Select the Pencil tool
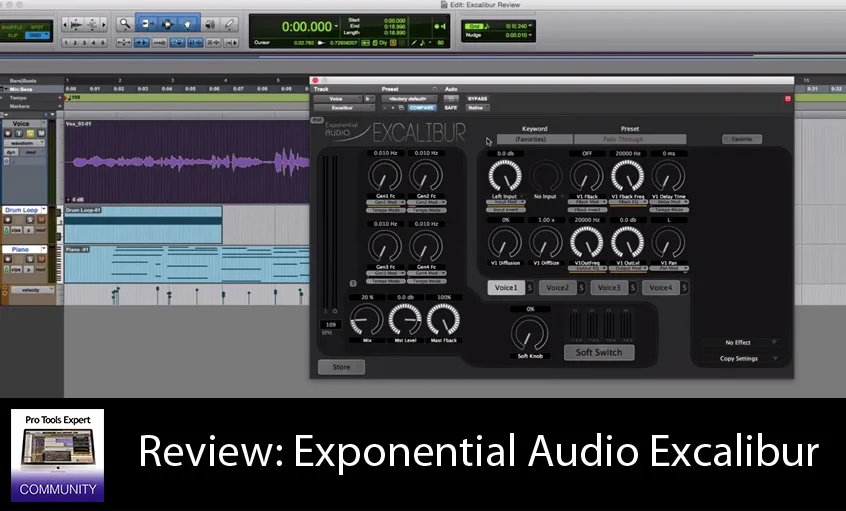 coord(229,24)
